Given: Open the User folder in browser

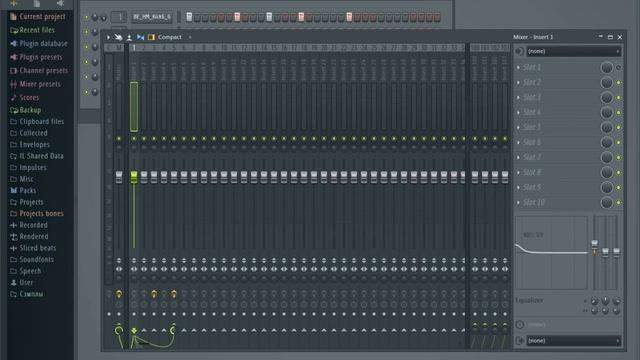Looking at the screenshot, I should click(22, 282).
